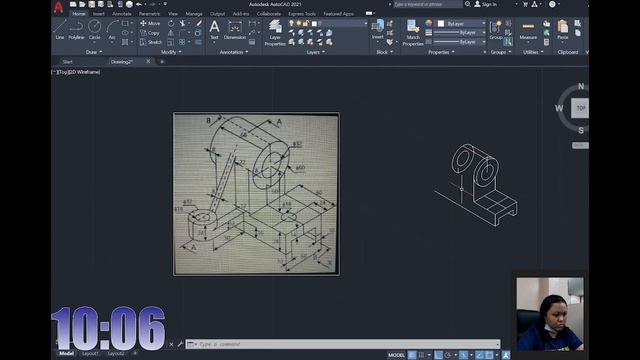Click the Group tool
640x360 pixels.
[x=496, y=30]
